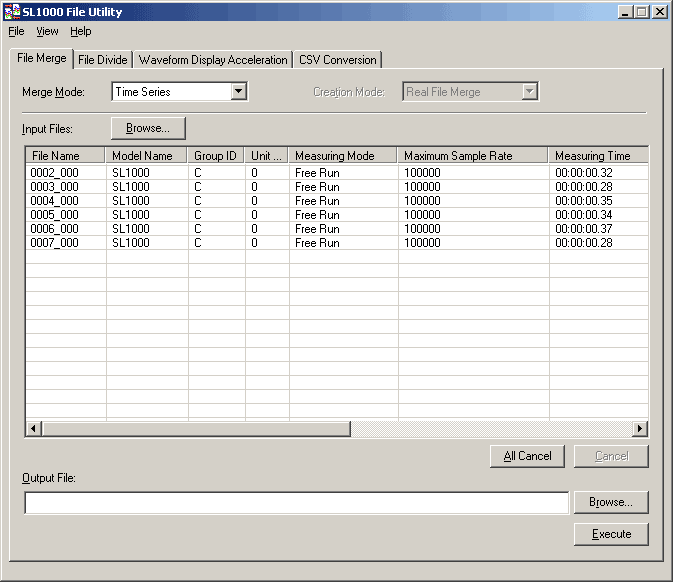Open the Waveform Display Acceleration tab
The height and width of the screenshot is (582, 673).
point(213,60)
